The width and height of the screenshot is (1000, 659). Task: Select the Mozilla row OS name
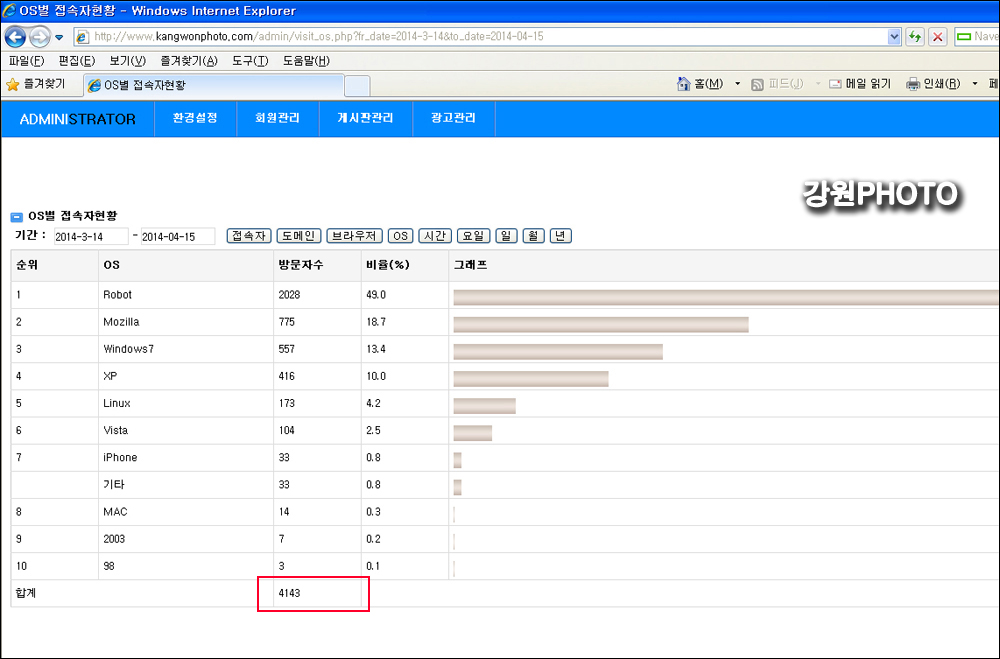pyautogui.click(x=121, y=322)
